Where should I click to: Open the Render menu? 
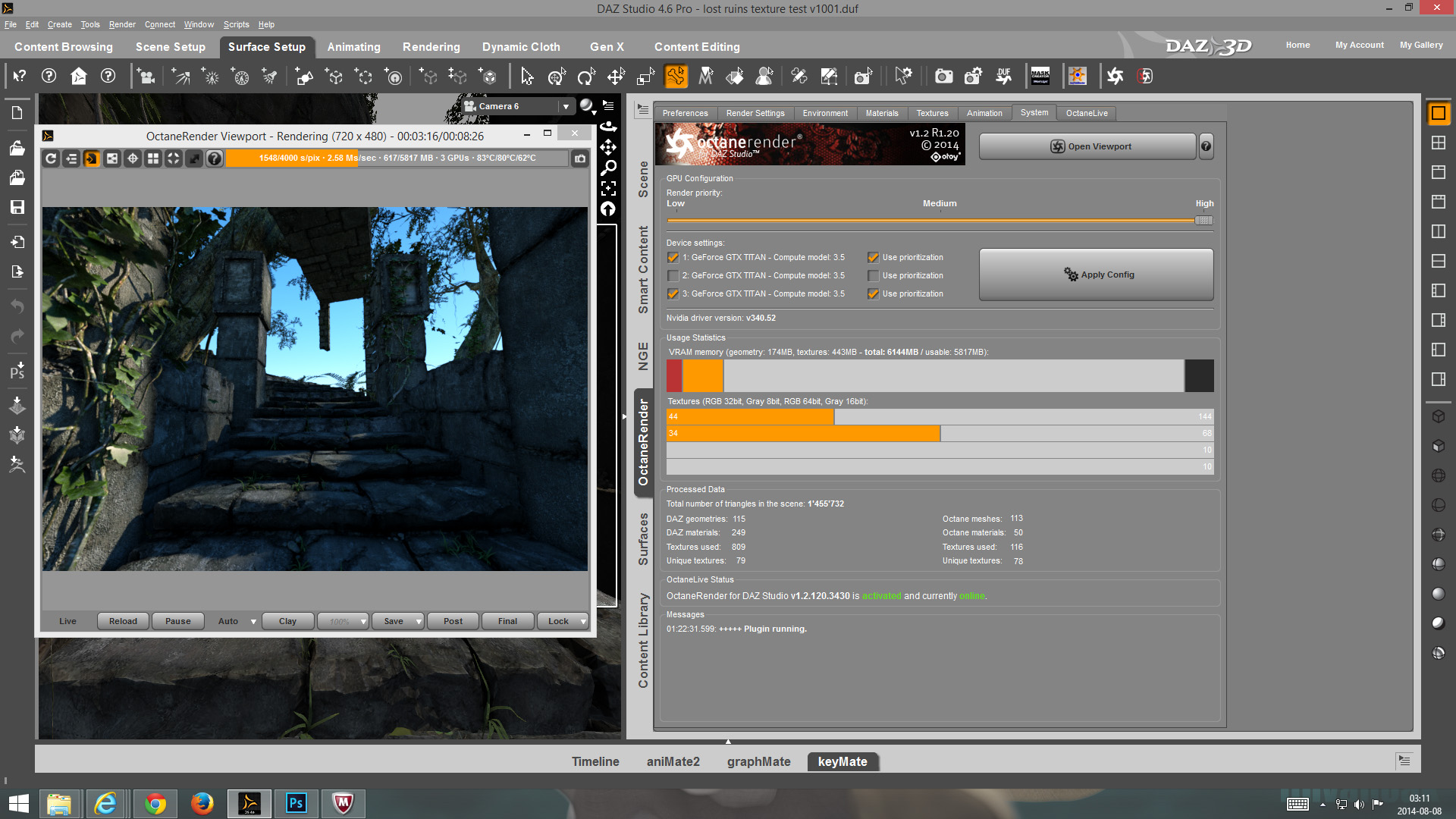click(x=121, y=24)
